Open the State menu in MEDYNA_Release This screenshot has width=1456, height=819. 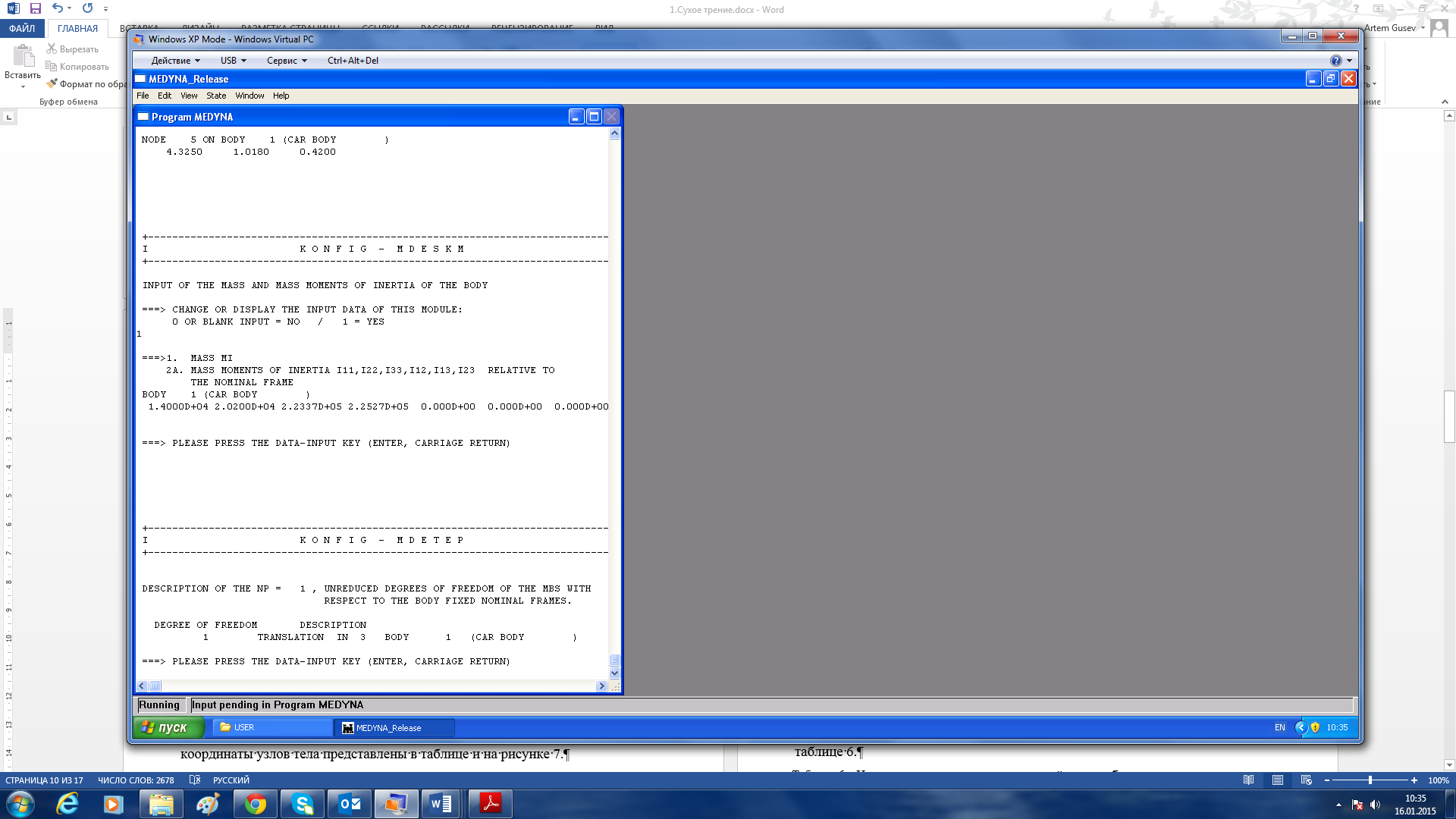(x=216, y=96)
